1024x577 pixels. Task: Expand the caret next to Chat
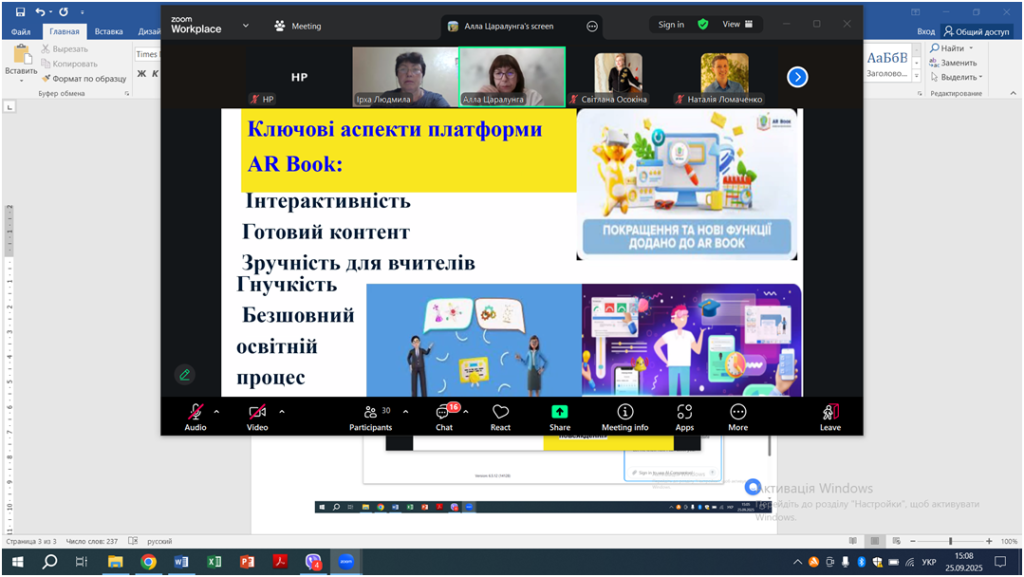click(466, 412)
